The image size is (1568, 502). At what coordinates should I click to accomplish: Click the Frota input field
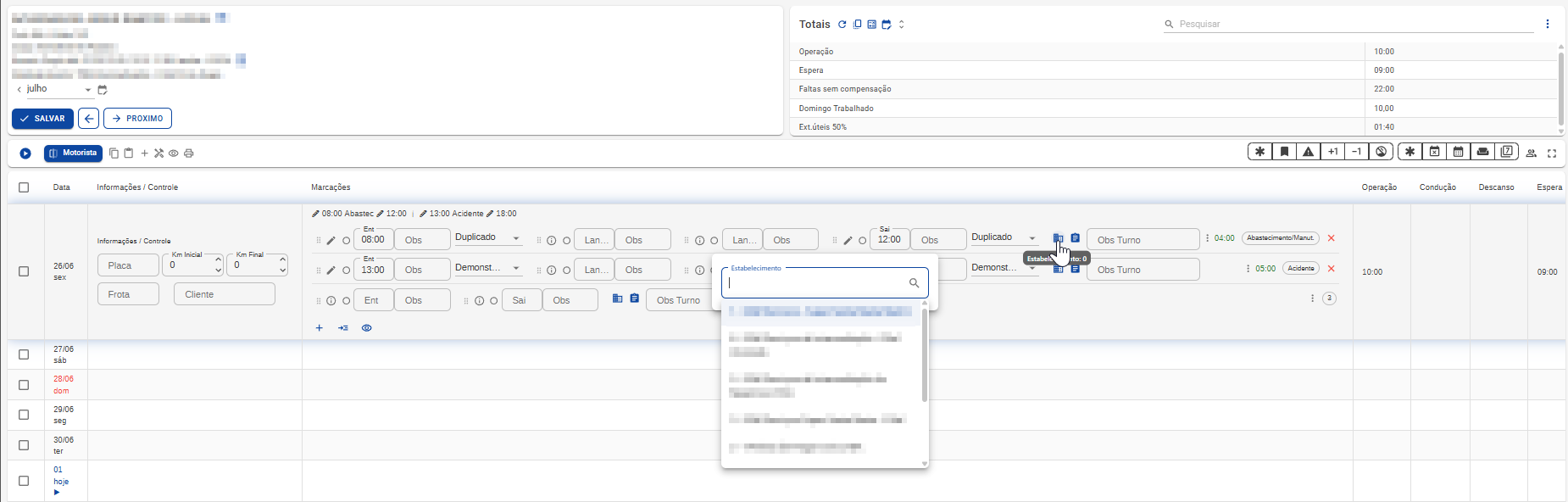(128, 294)
